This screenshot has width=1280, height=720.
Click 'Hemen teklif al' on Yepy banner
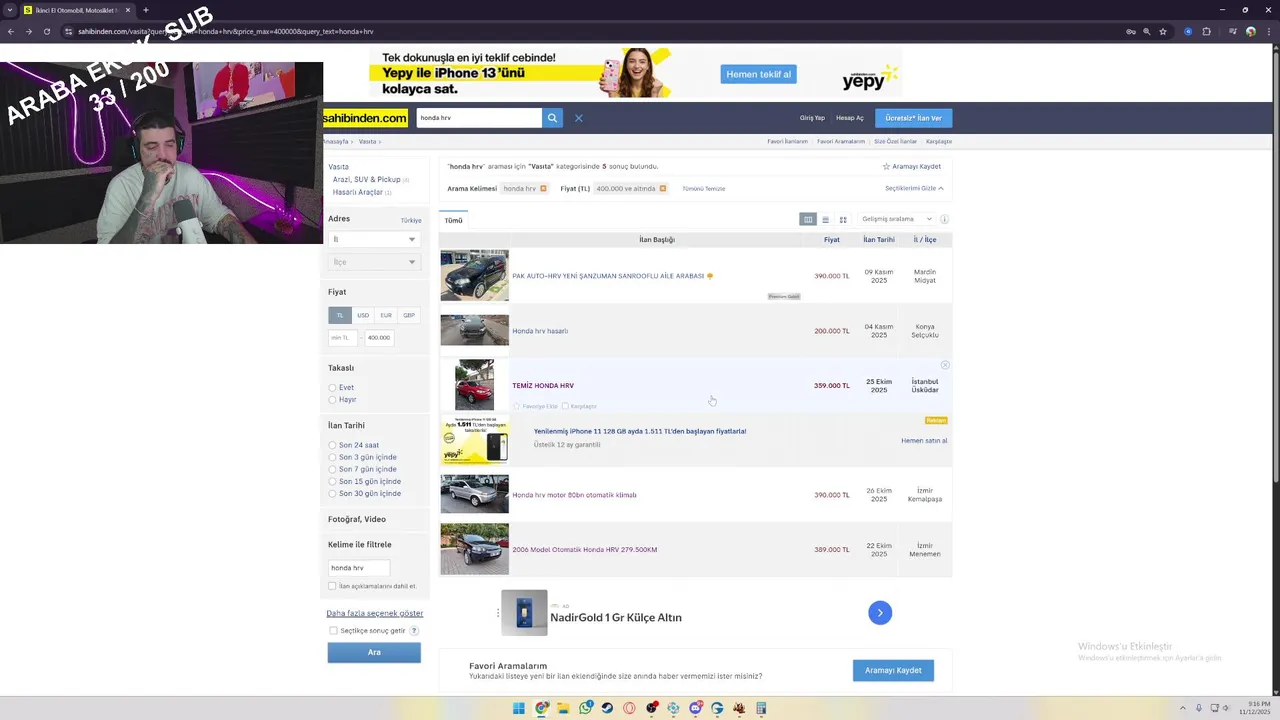(x=758, y=74)
